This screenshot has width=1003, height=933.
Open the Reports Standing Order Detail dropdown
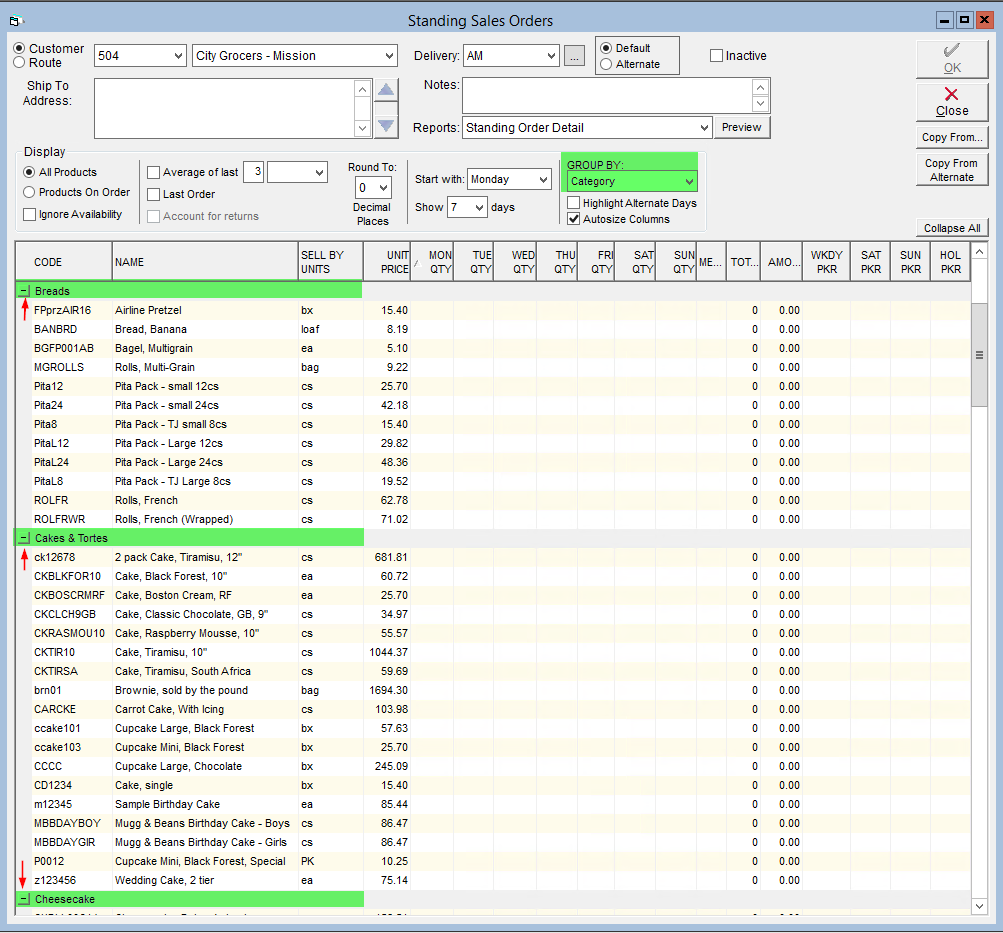point(704,127)
